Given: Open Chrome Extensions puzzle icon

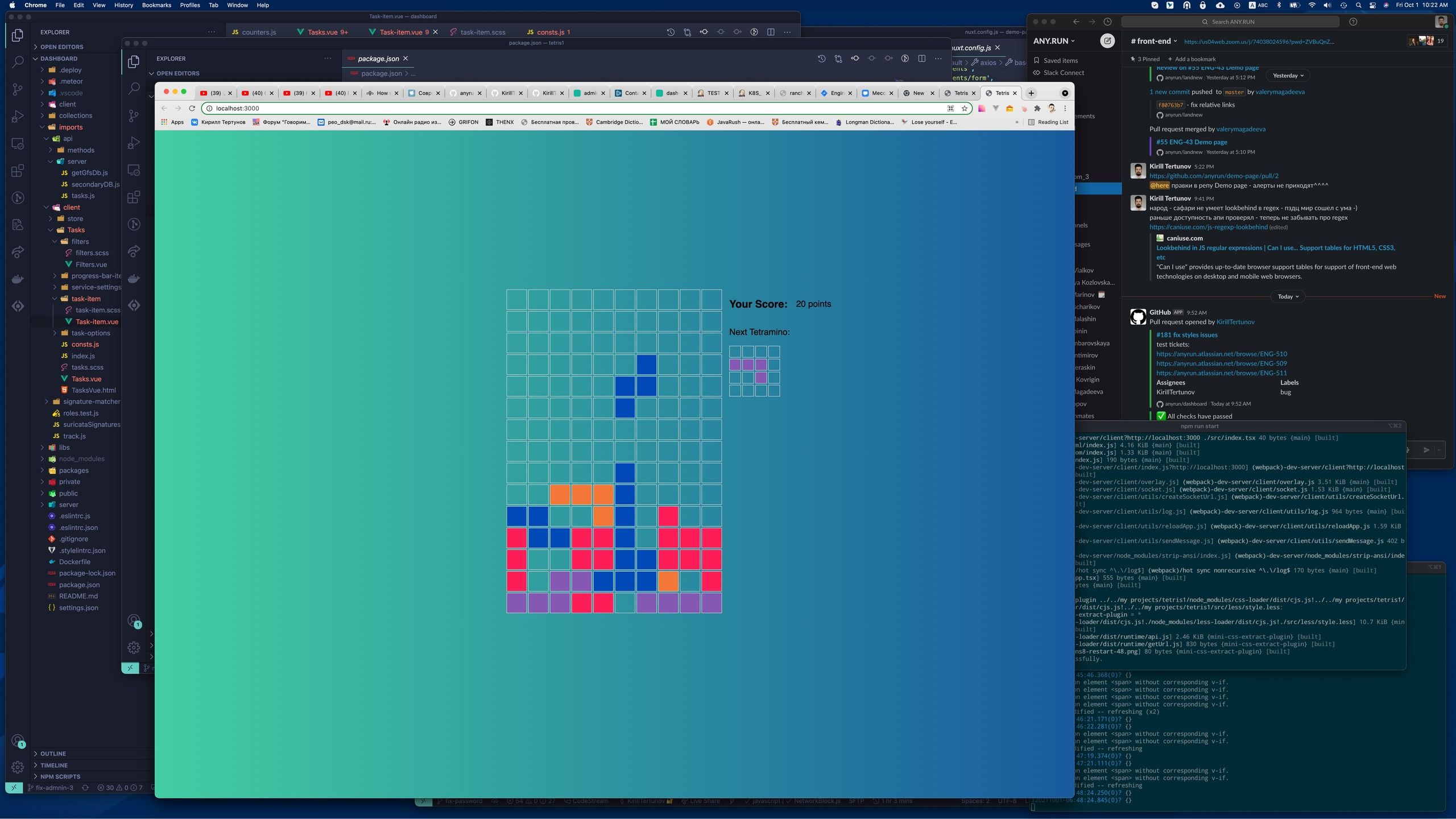Looking at the screenshot, I should [1037, 108].
